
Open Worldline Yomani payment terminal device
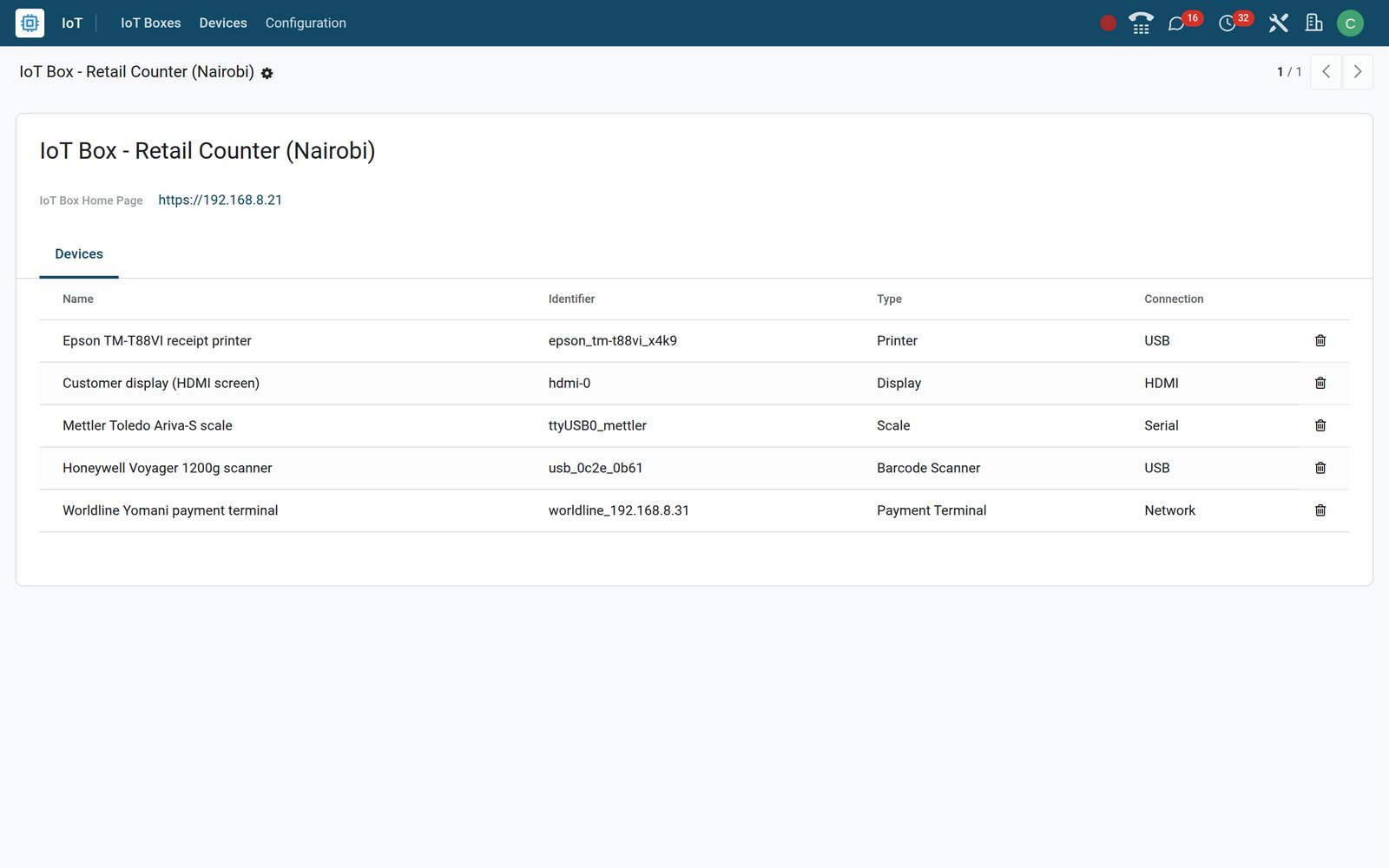pyautogui.click(x=170, y=511)
